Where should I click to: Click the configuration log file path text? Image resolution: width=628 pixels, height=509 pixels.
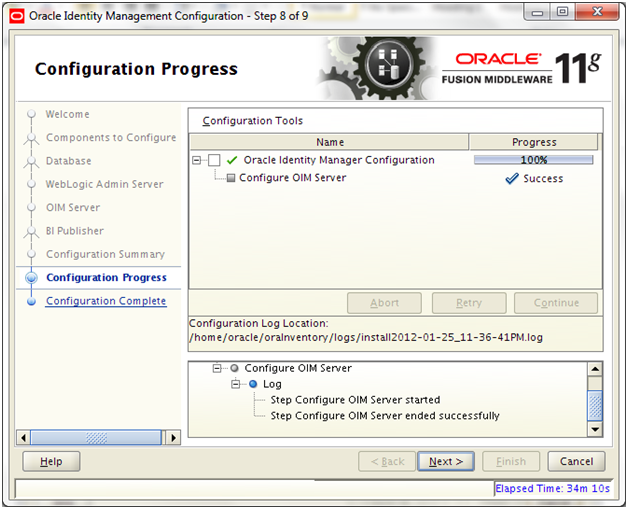[366, 337]
